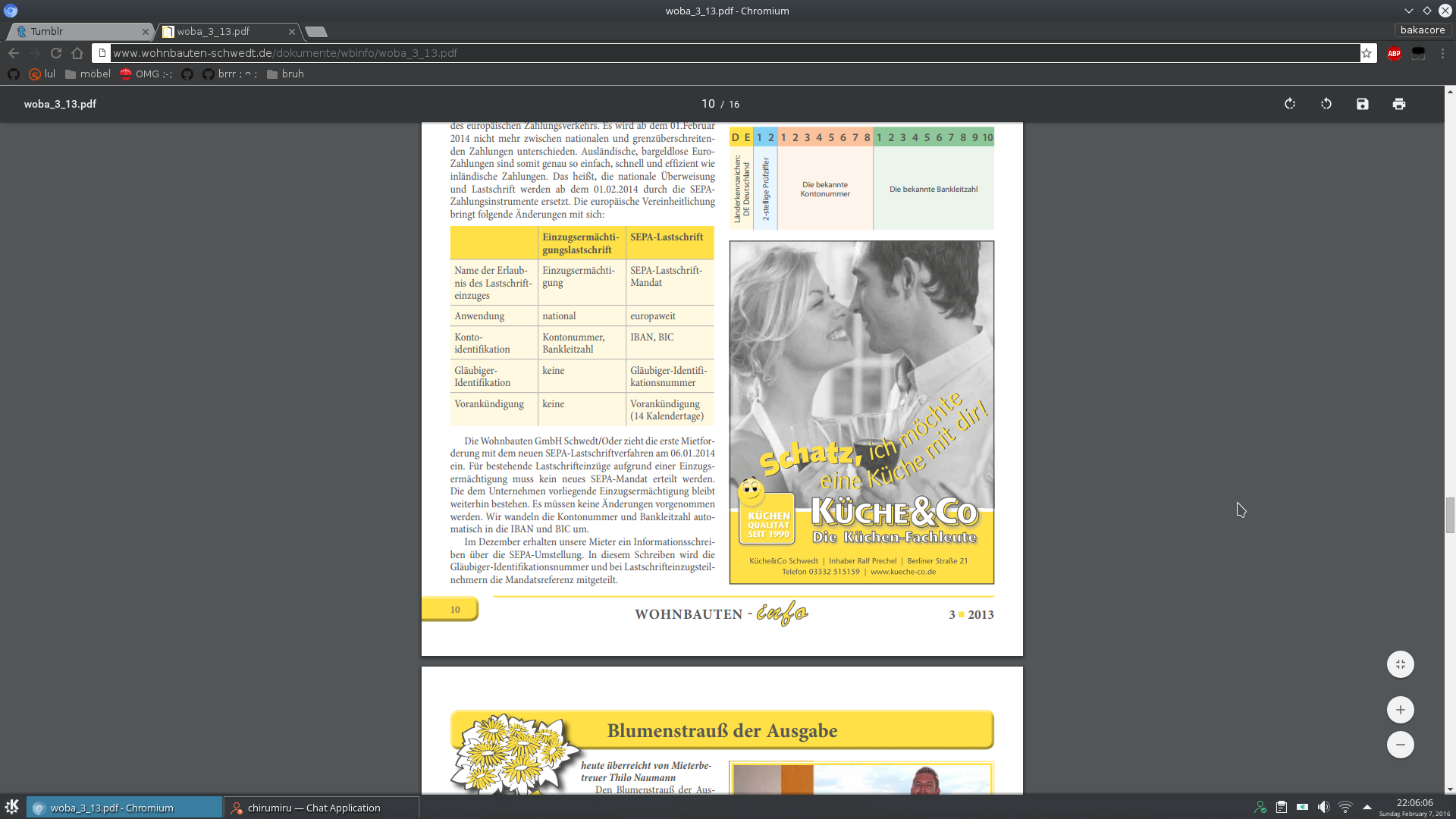This screenshot has width=1456, height=819.
Task: Open the Adblock Plus extension
Action: pos(1394,53)
